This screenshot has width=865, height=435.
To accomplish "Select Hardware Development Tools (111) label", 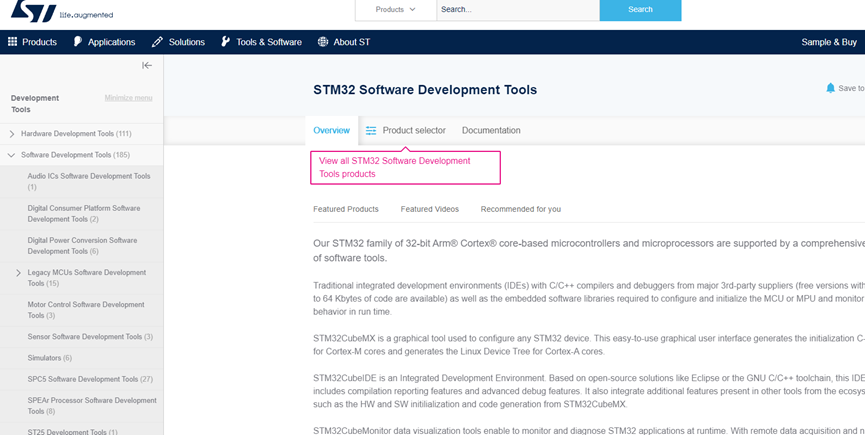I will coord(76,133).
